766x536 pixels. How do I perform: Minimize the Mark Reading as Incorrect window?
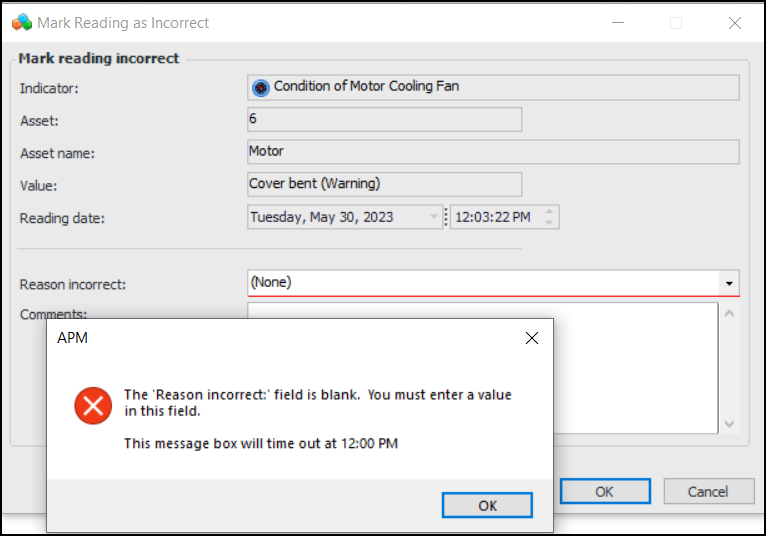617,23
